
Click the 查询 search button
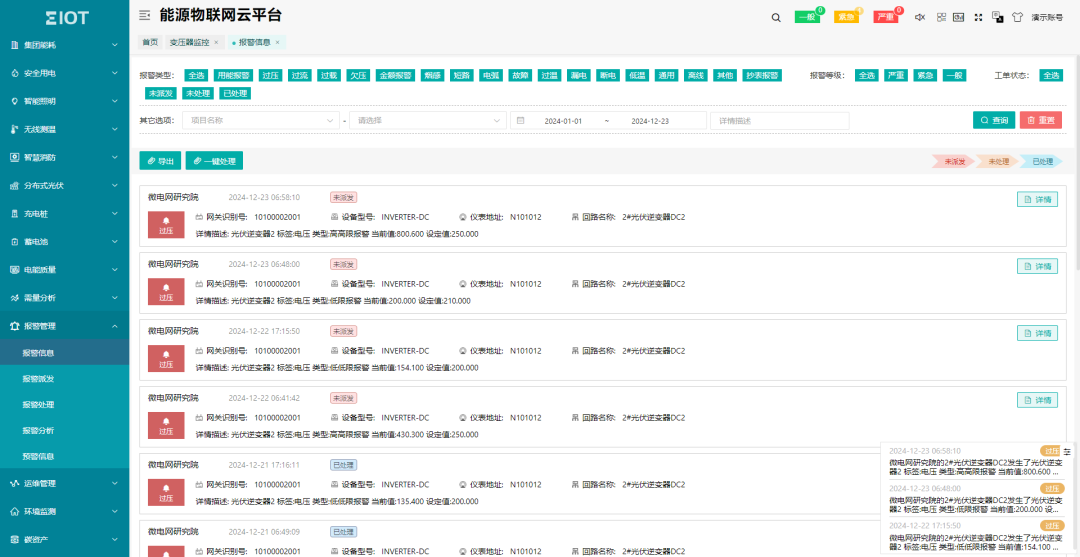(x=993, y=120)
